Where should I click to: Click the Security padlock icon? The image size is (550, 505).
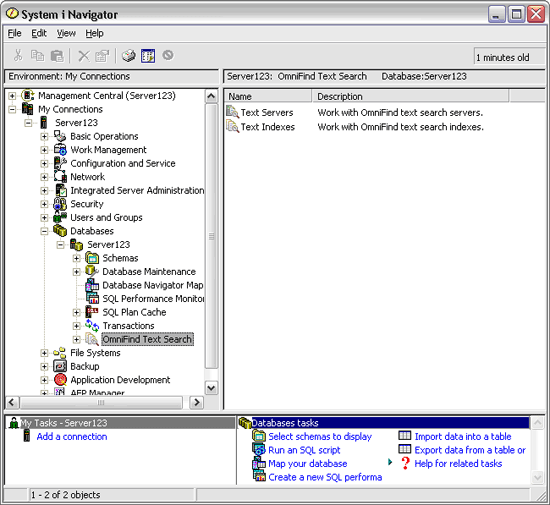tap(60, 204)
